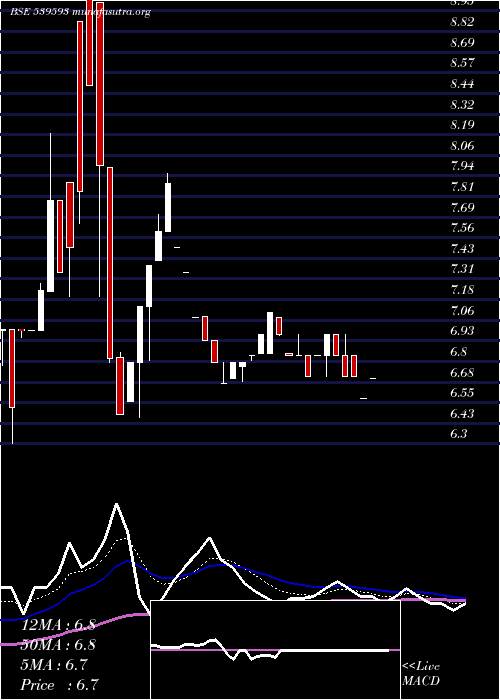Screen dimensions: 500x700
Task: Click the 6.8 price axis label
Action: [459, 351]
